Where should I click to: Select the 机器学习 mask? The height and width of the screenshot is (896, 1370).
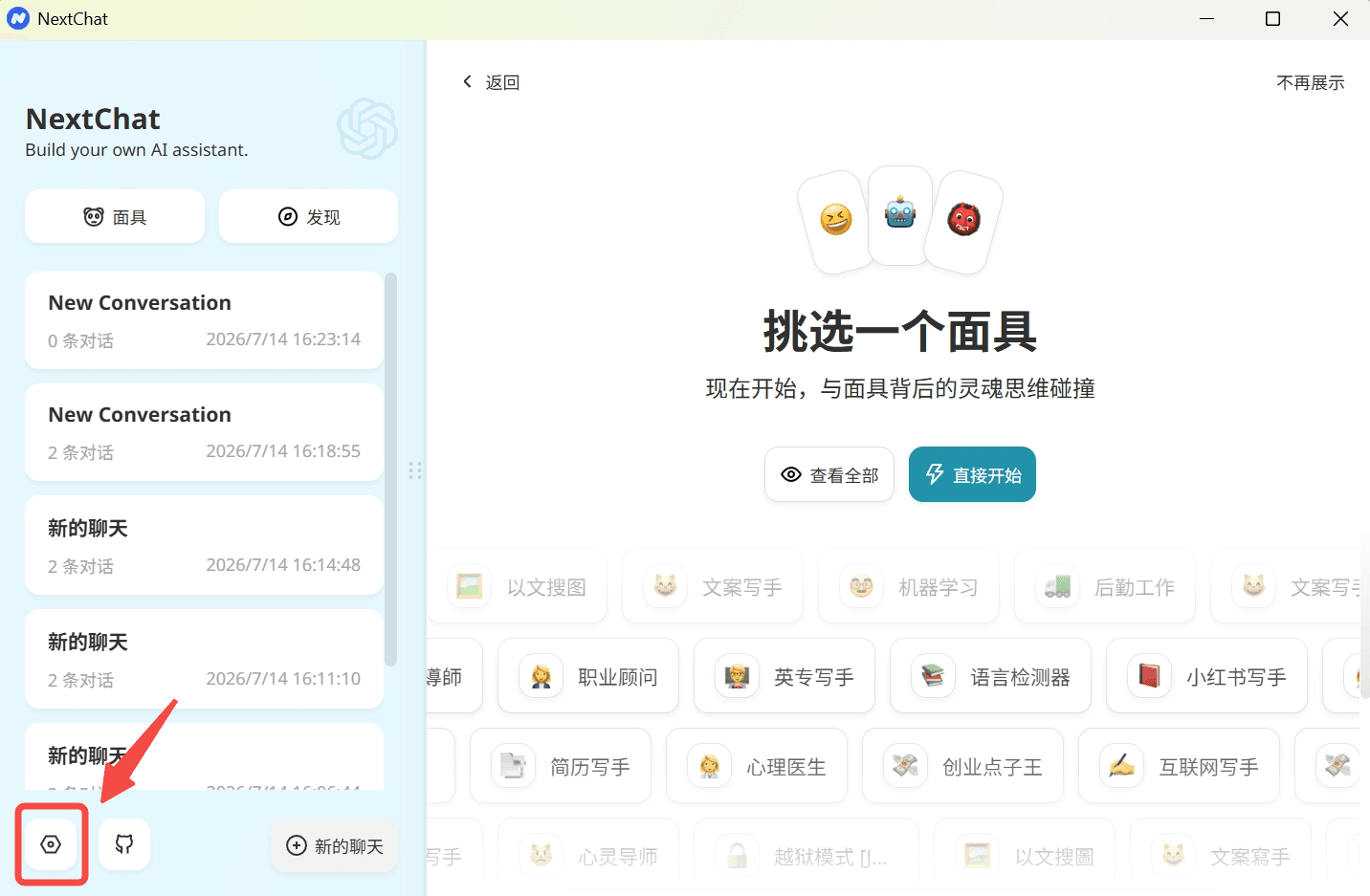pos(909,586)
